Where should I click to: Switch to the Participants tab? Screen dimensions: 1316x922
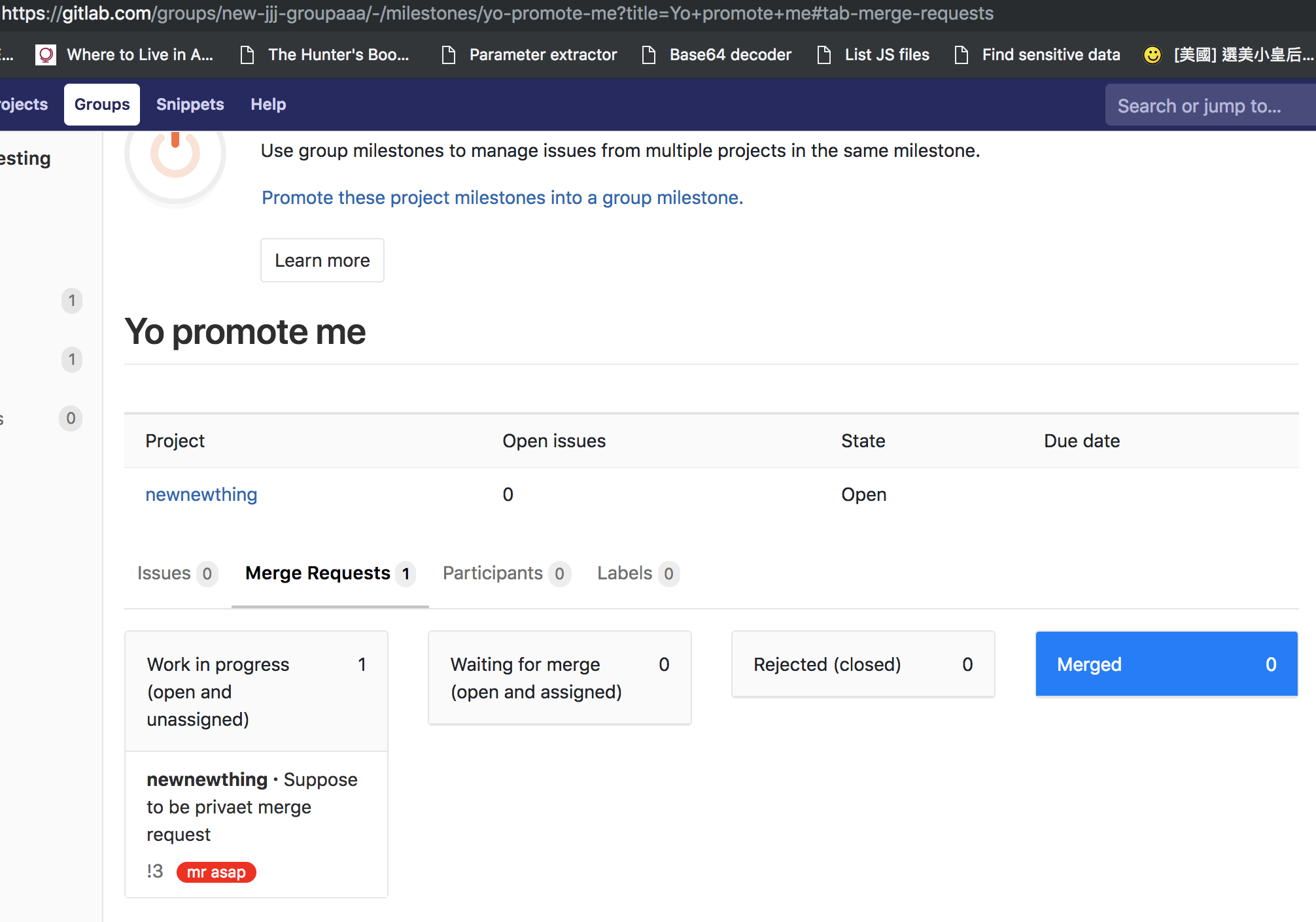pyautogui.click(x=493, y=573)
